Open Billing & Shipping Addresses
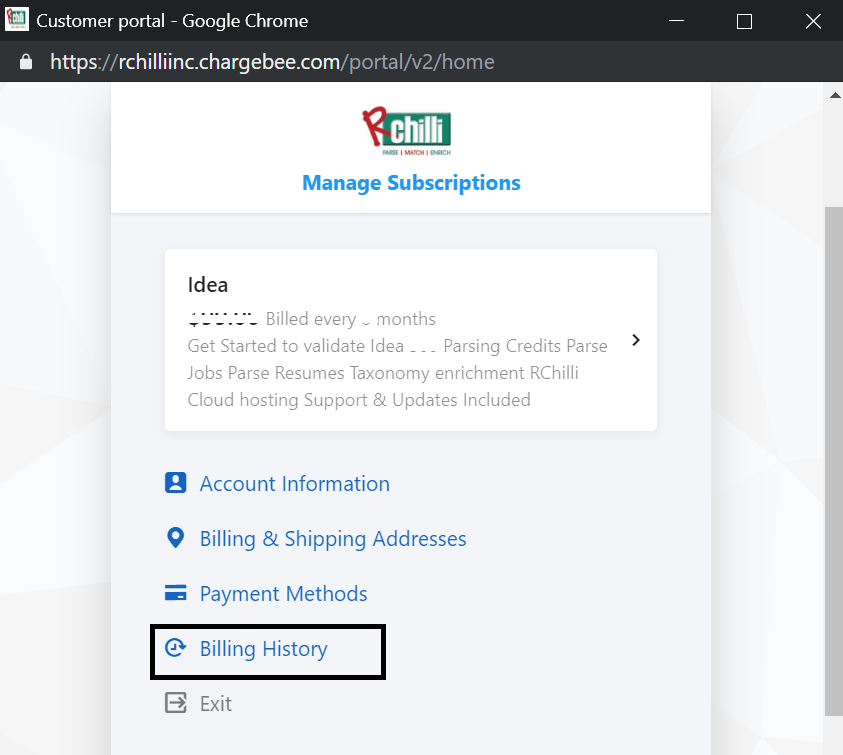The height and width of the screenshot is (755, 843). click(x=333, y=539)
